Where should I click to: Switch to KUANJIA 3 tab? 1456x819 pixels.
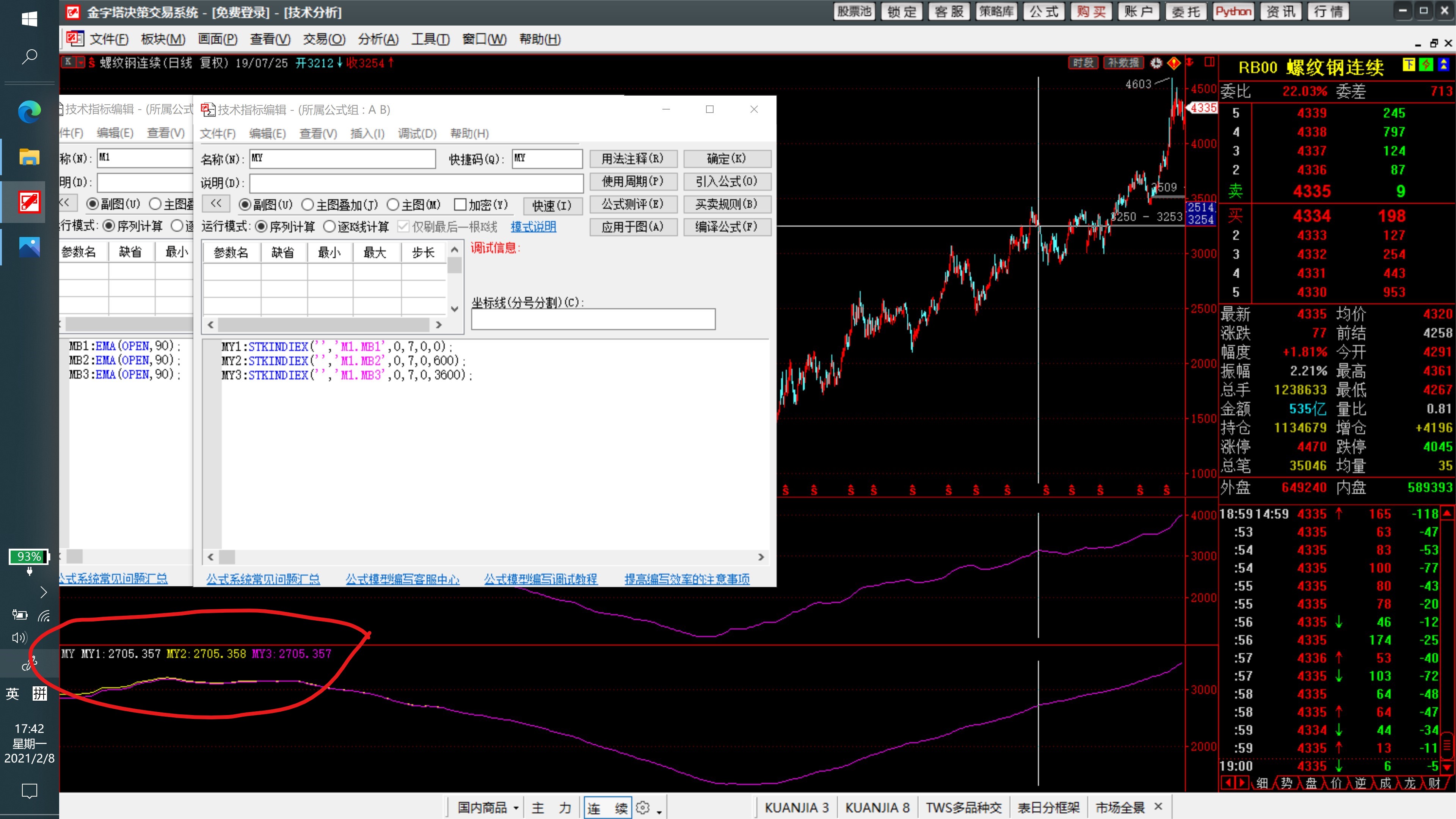[x=796, y=808]
